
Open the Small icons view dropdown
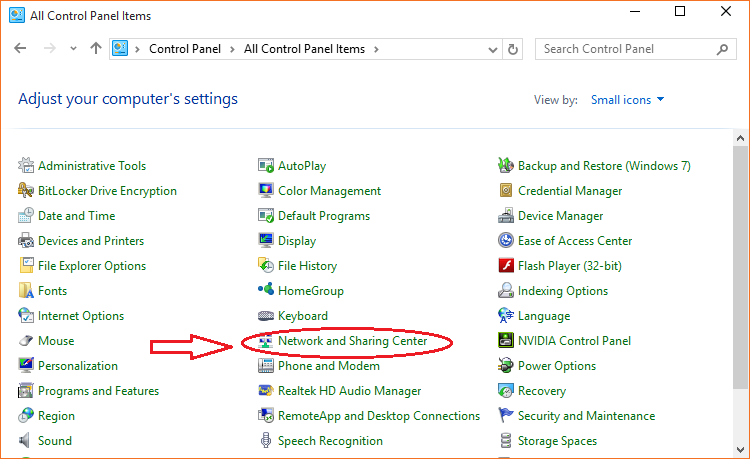pos(627,99)
